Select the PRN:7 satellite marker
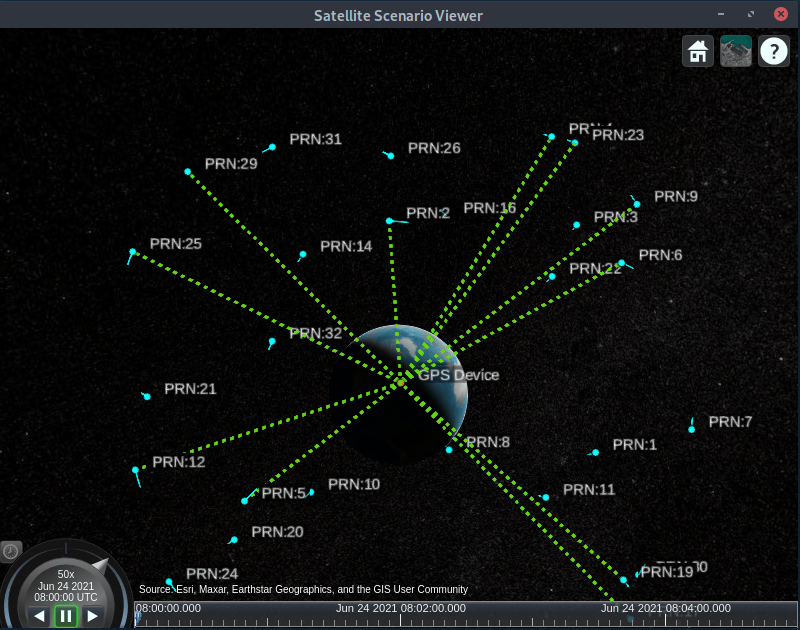 click(693, 427)
